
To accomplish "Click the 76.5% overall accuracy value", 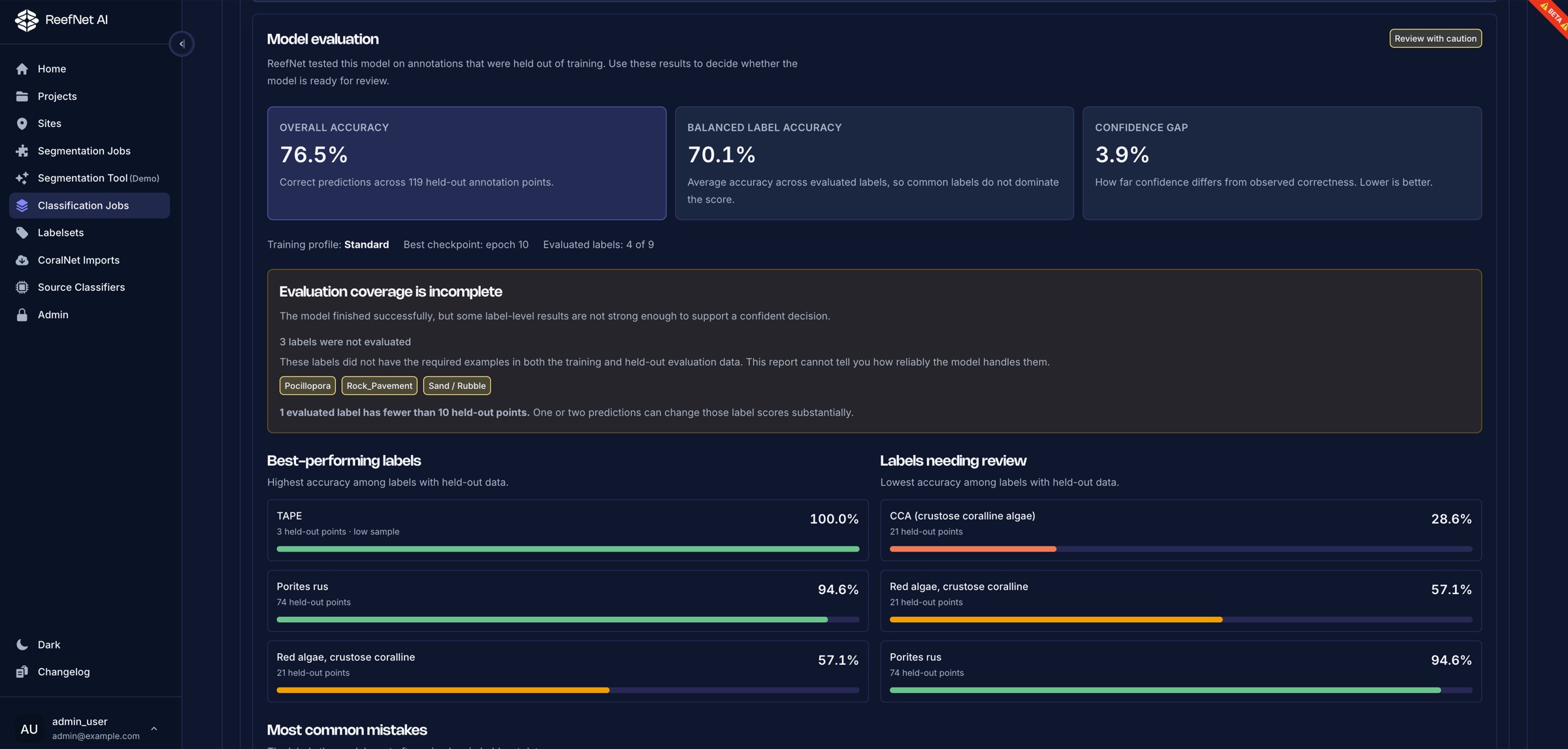I will [x=314, y=155].
